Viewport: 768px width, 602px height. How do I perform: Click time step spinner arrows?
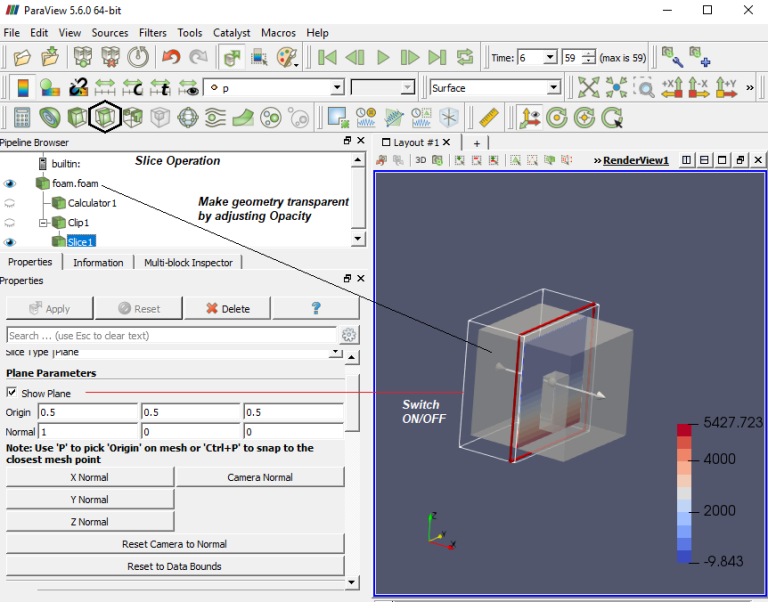589,58
